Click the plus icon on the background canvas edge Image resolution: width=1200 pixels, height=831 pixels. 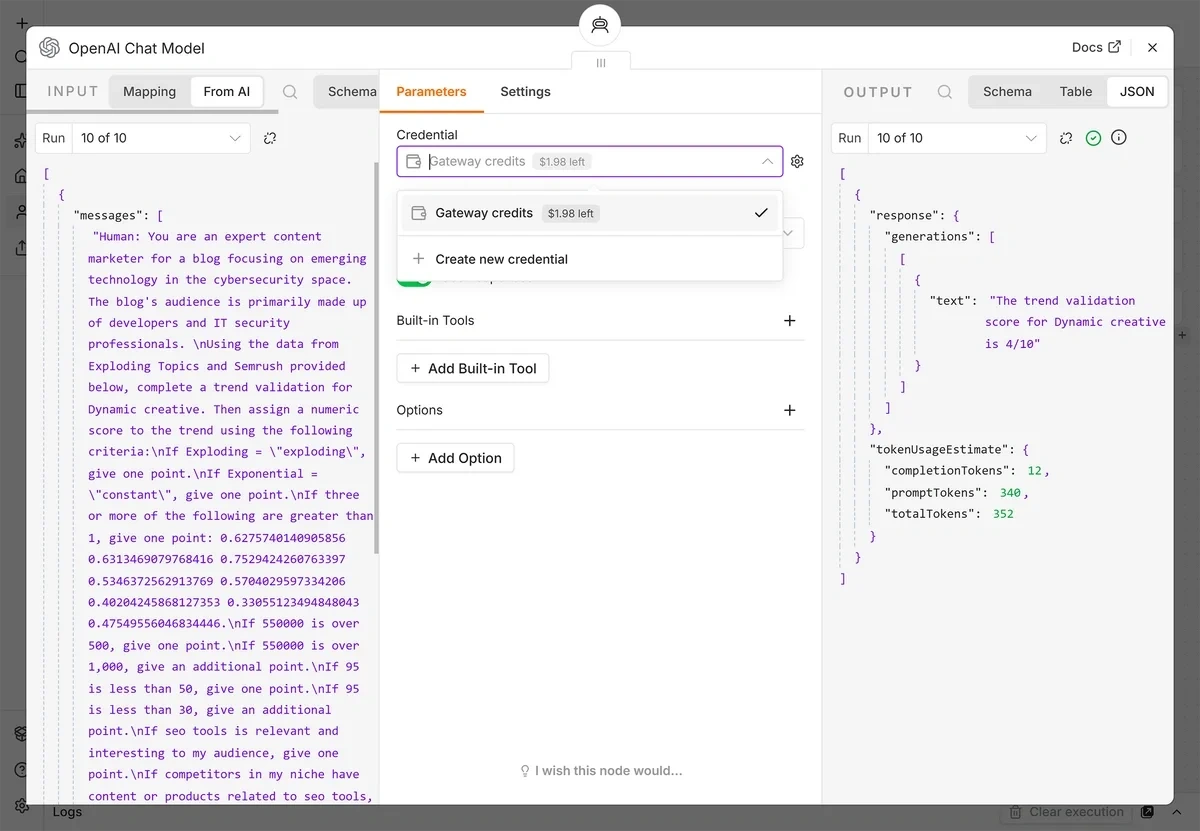click(1183, 335)
